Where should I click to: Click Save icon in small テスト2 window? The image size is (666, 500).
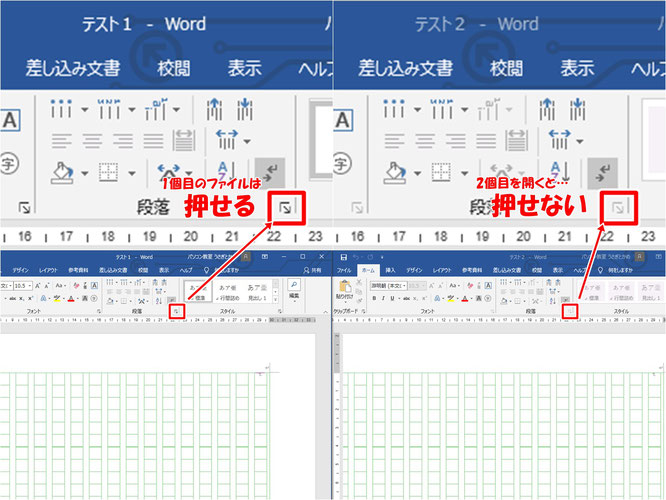344,257
